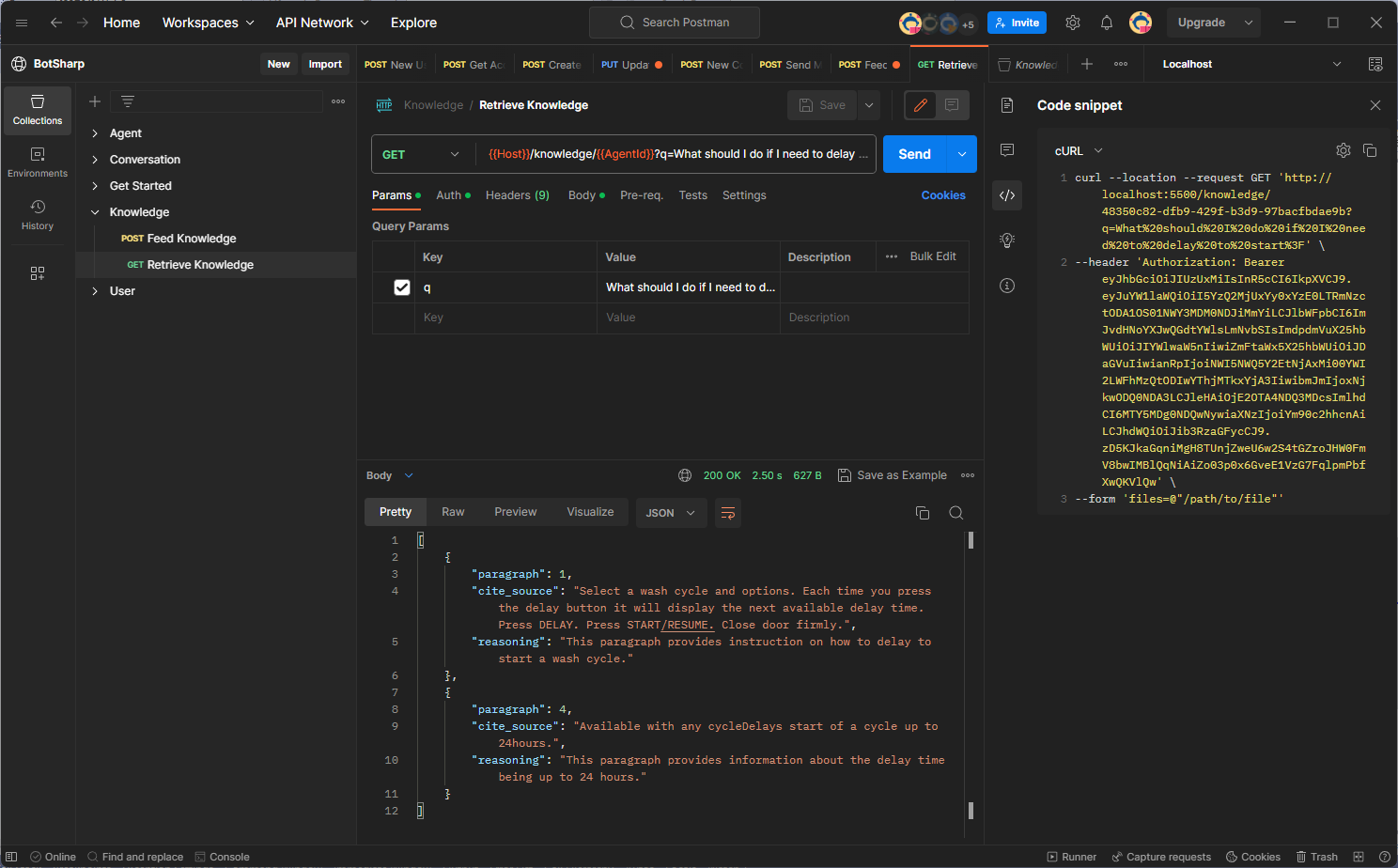This screenshot has height=868, width=1398.
Task: Open the Workspaces menu
Action: coord(208,23)
